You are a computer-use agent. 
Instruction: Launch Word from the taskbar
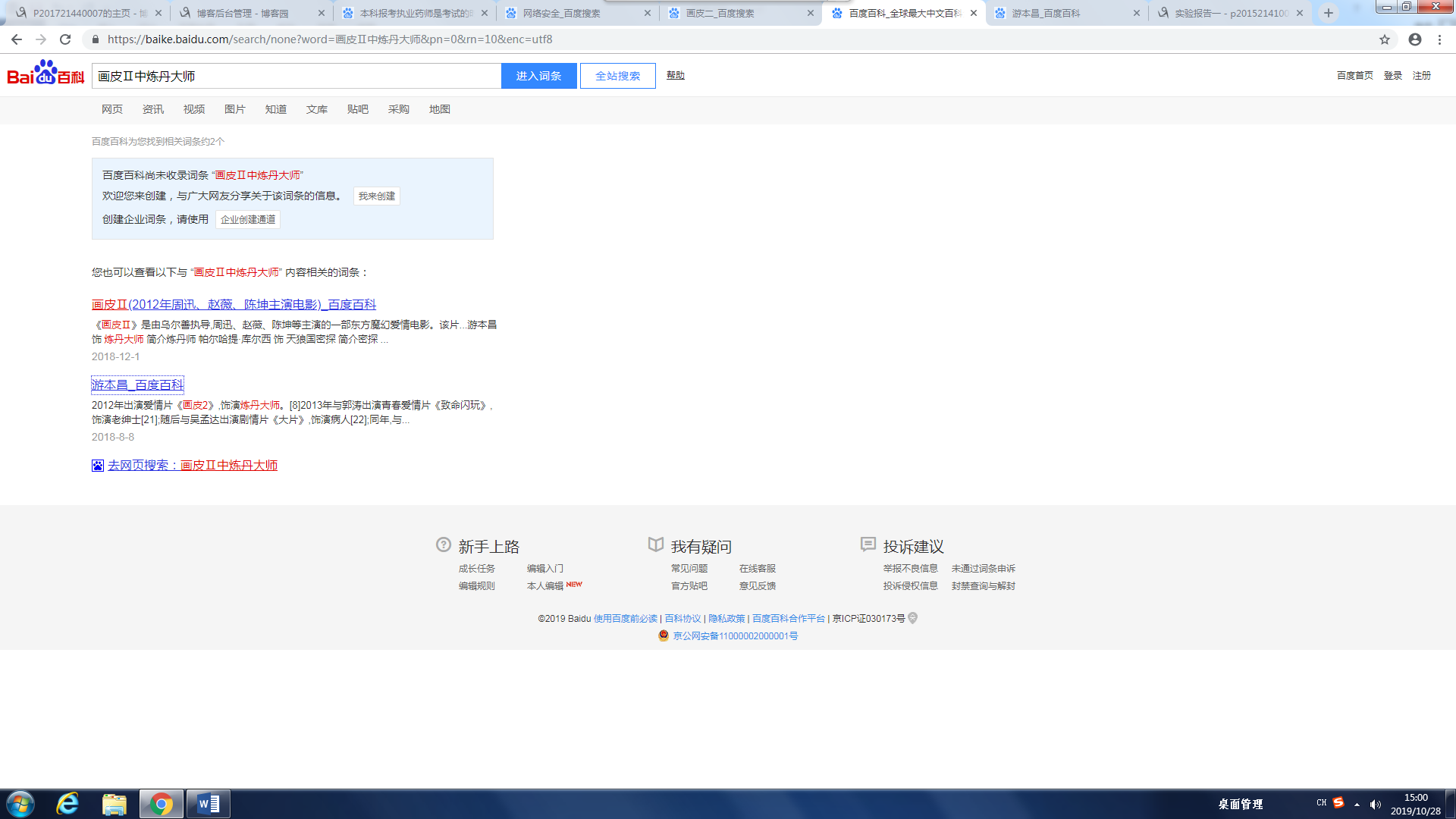tap(208, 804)
